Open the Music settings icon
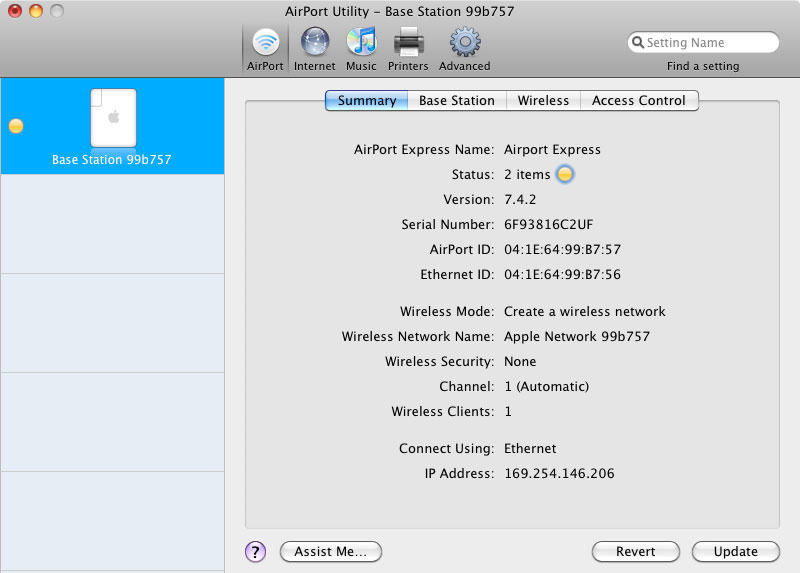The image size is (800, 573). tap(361, 41)
